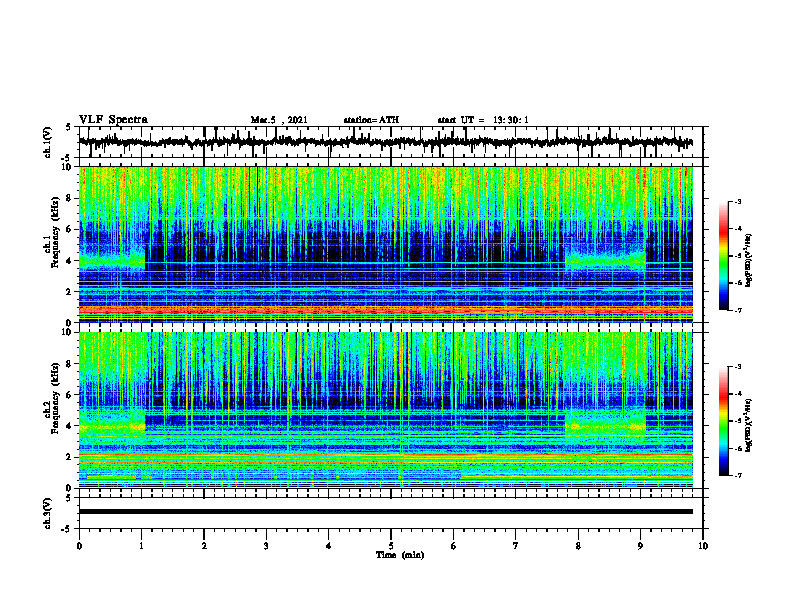This screenshot has width=792, height=612.
Task: Click ch.1 4 kHz emission band near minute 8.5
Action: point(605,260)
